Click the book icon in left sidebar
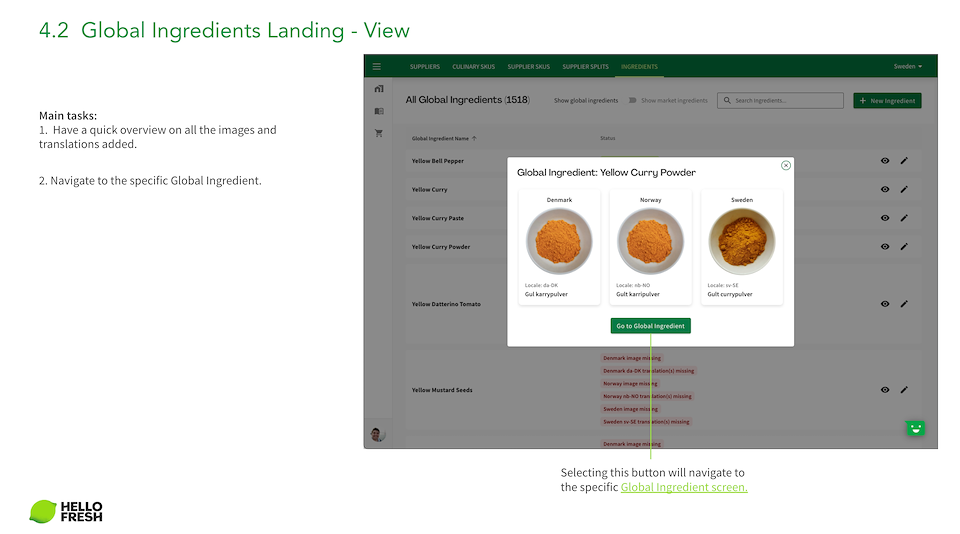The width and height of the screenshot is (960, 534). click(x=379, y=111)
